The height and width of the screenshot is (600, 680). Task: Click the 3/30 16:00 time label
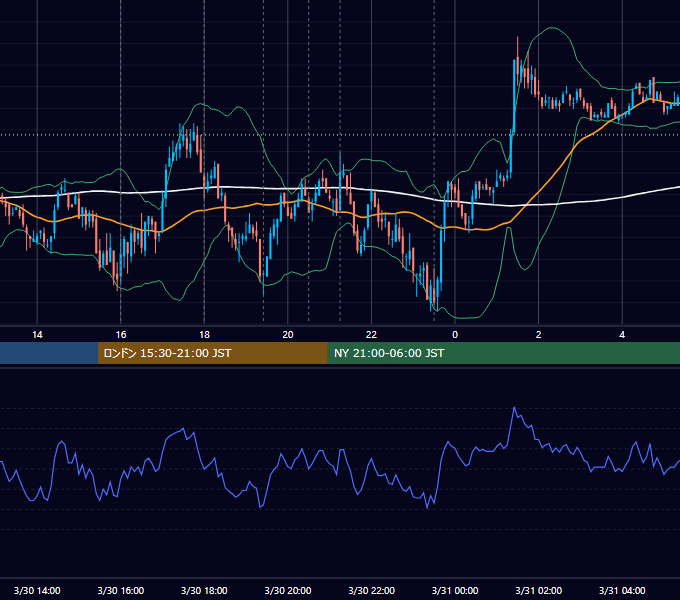(121, 590)
